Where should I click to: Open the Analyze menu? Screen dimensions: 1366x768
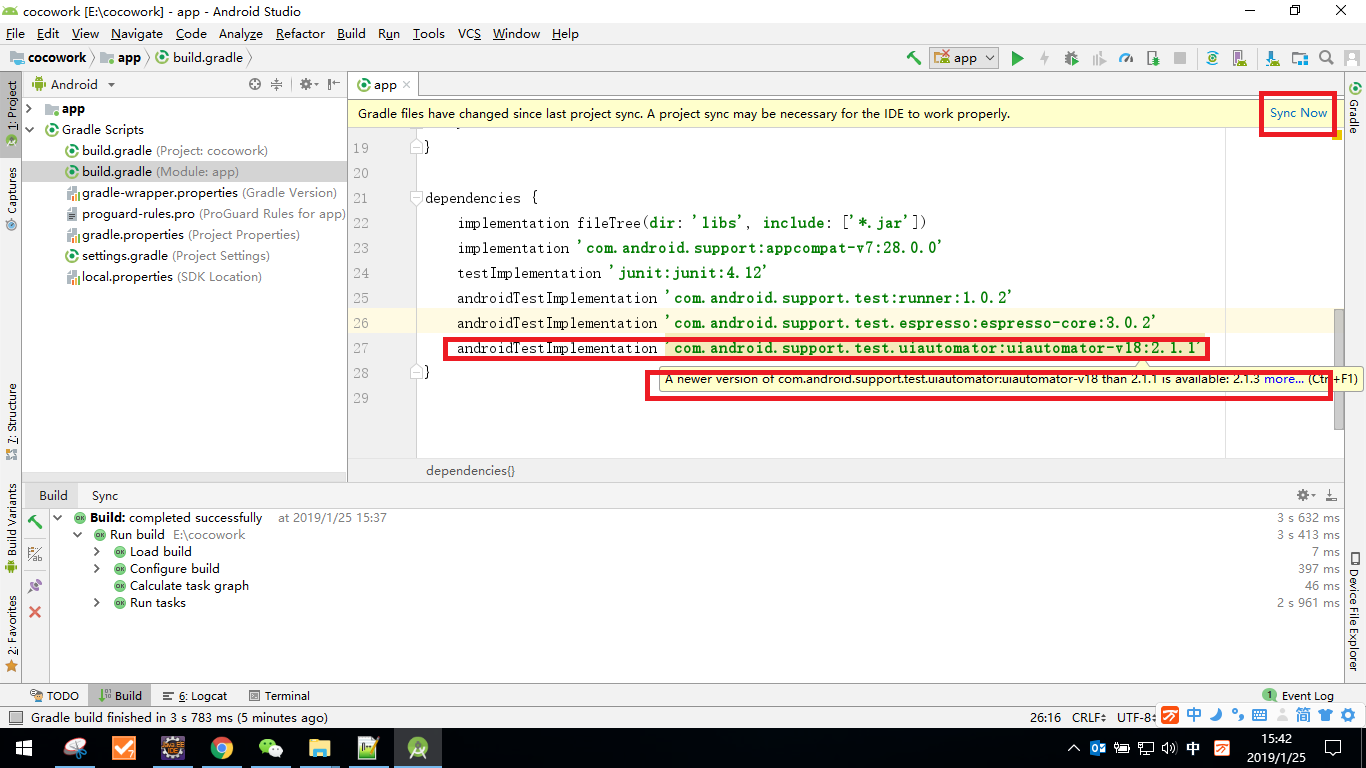click(240, 33)
